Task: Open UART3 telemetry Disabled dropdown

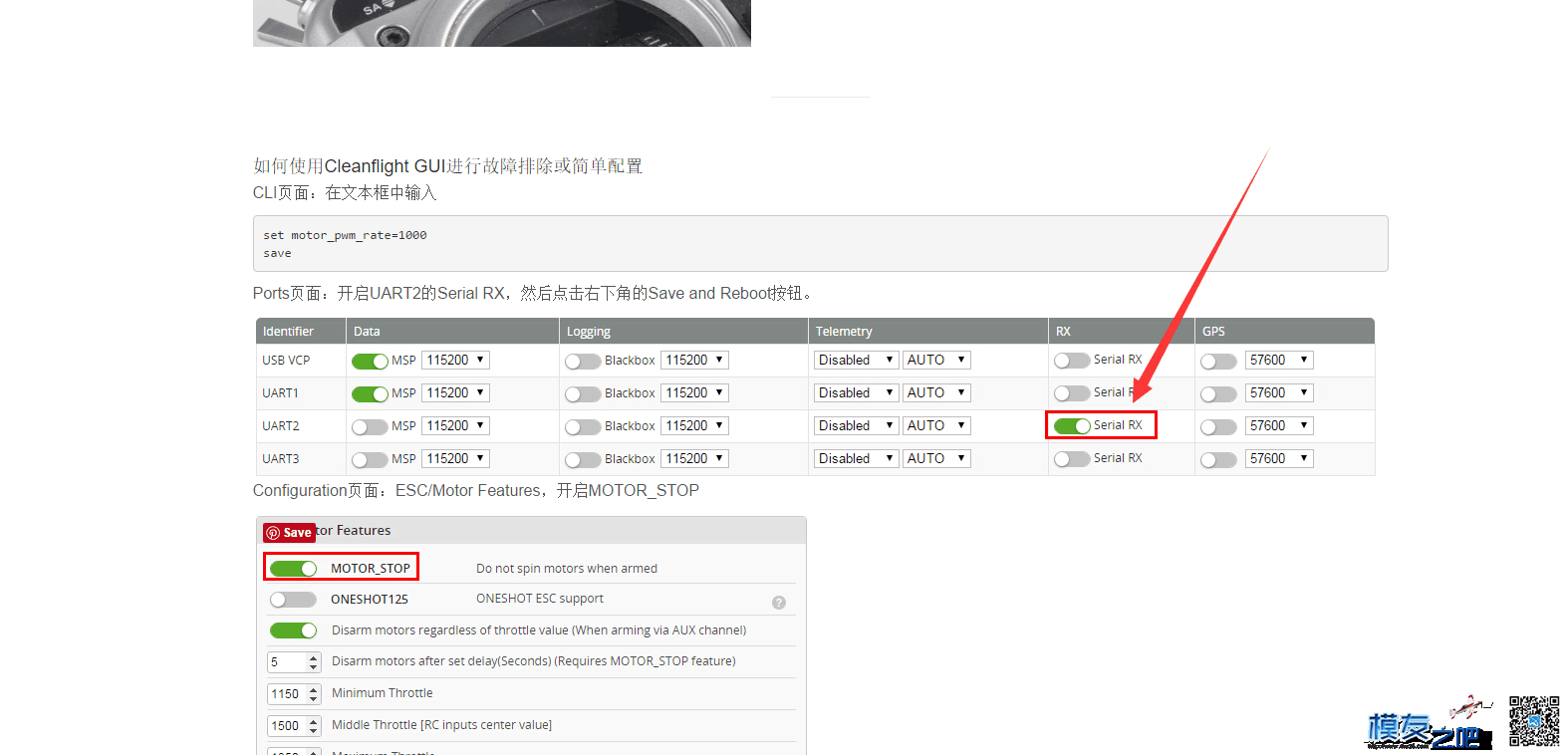Action: click(856, 458)
